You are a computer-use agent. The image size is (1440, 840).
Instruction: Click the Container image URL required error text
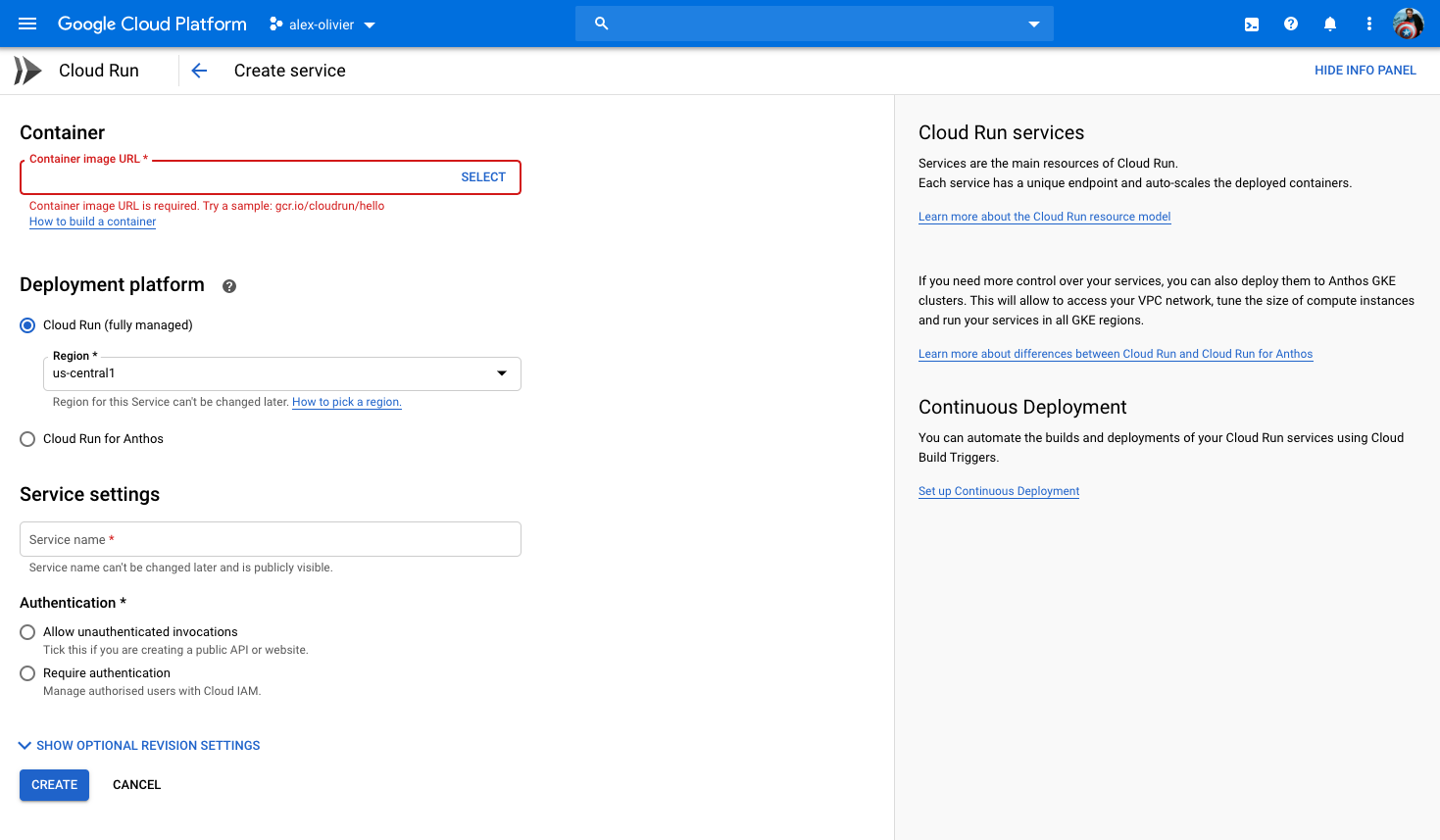pyautogui.click(x=207, y=206)
